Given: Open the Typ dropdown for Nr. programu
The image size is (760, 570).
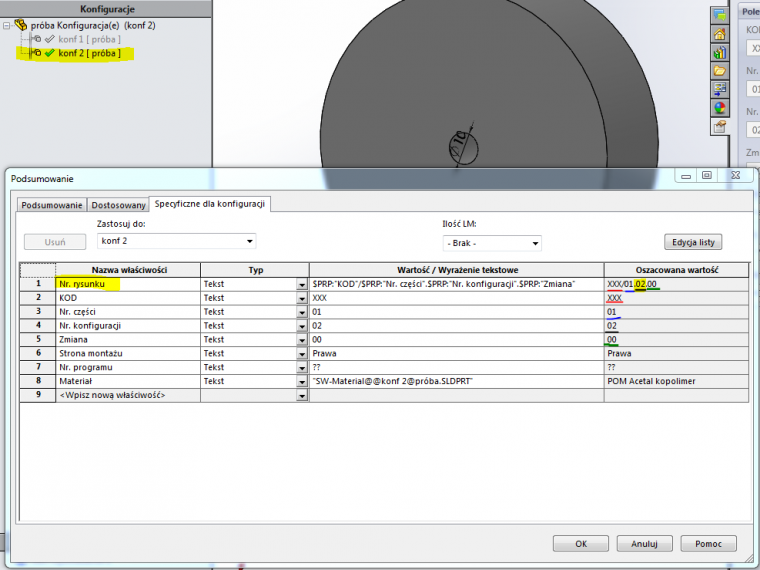Looking at the screenshot, I should click(x=302, y=368).
